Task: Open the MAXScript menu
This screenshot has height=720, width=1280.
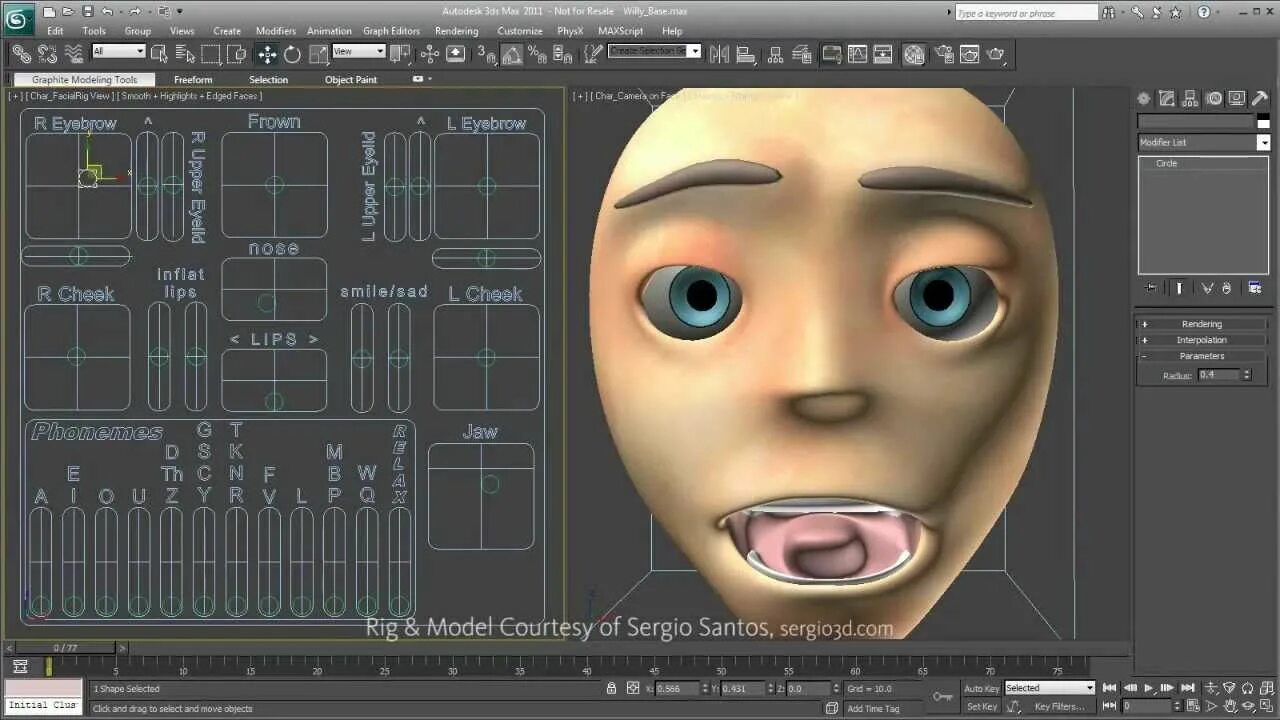Action: [620, 31]
